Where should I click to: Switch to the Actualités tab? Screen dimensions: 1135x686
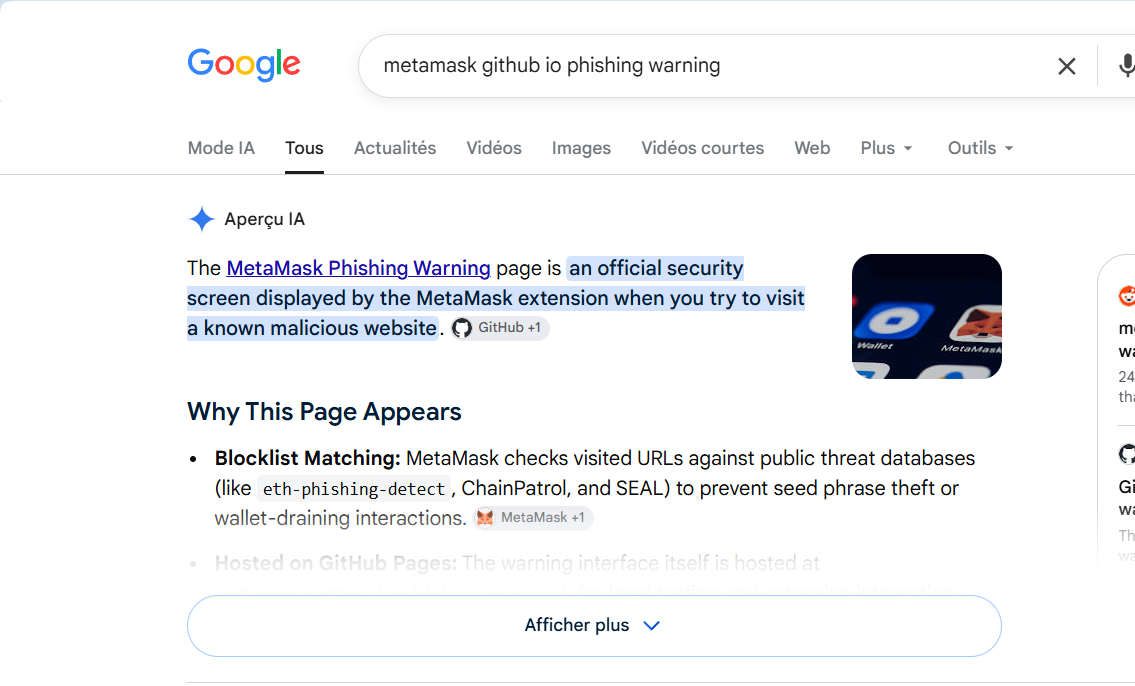click(395, 148)
